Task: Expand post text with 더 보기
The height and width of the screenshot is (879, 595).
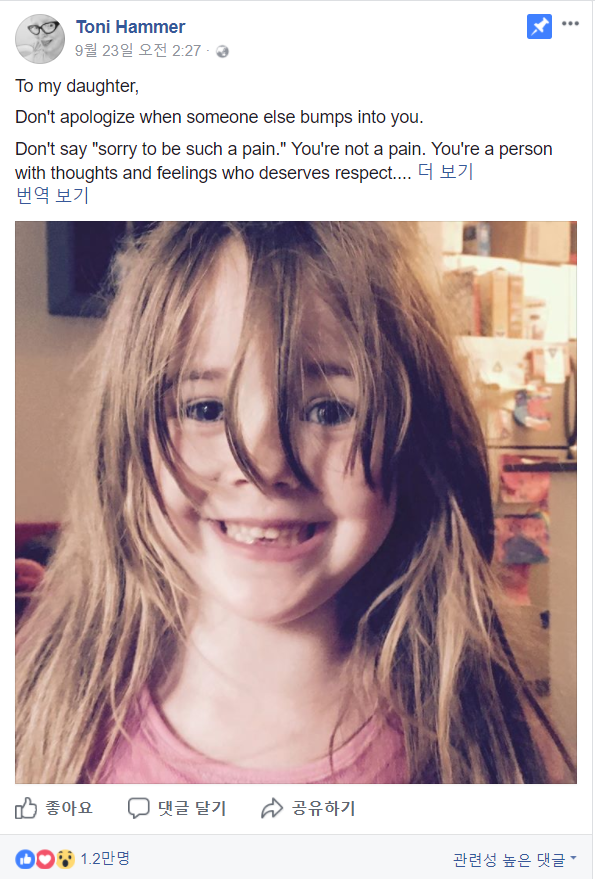Action: coord(446,172)
